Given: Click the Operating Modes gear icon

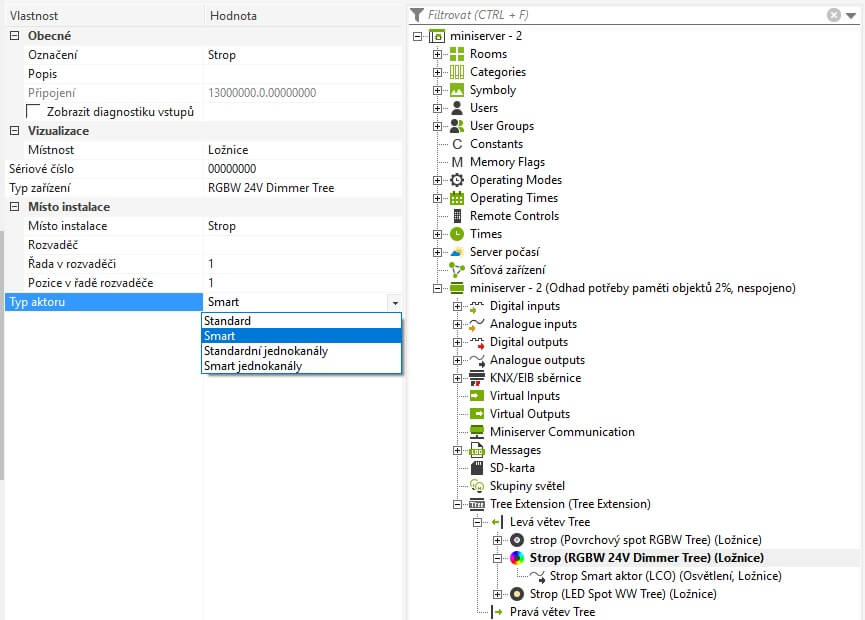Looking at the screenshot, I should click(457, 180).
